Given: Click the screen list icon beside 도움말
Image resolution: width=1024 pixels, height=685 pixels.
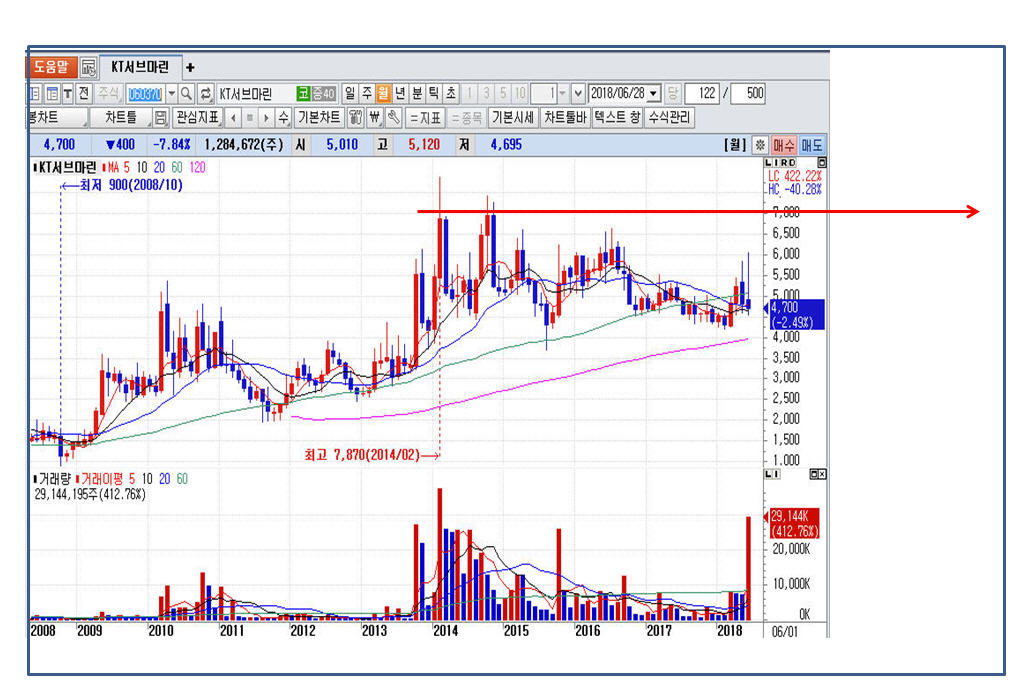Looking at the screenshot, I should click(x=88, y=68).
